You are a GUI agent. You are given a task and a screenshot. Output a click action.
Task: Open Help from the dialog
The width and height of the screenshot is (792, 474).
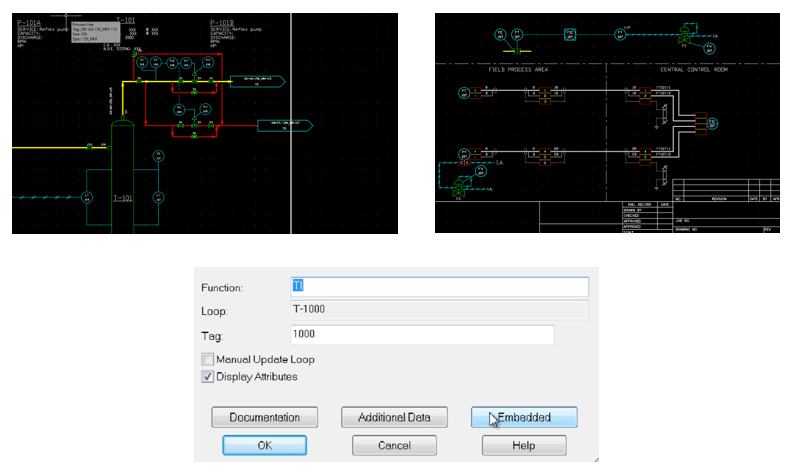coord(524,445)
